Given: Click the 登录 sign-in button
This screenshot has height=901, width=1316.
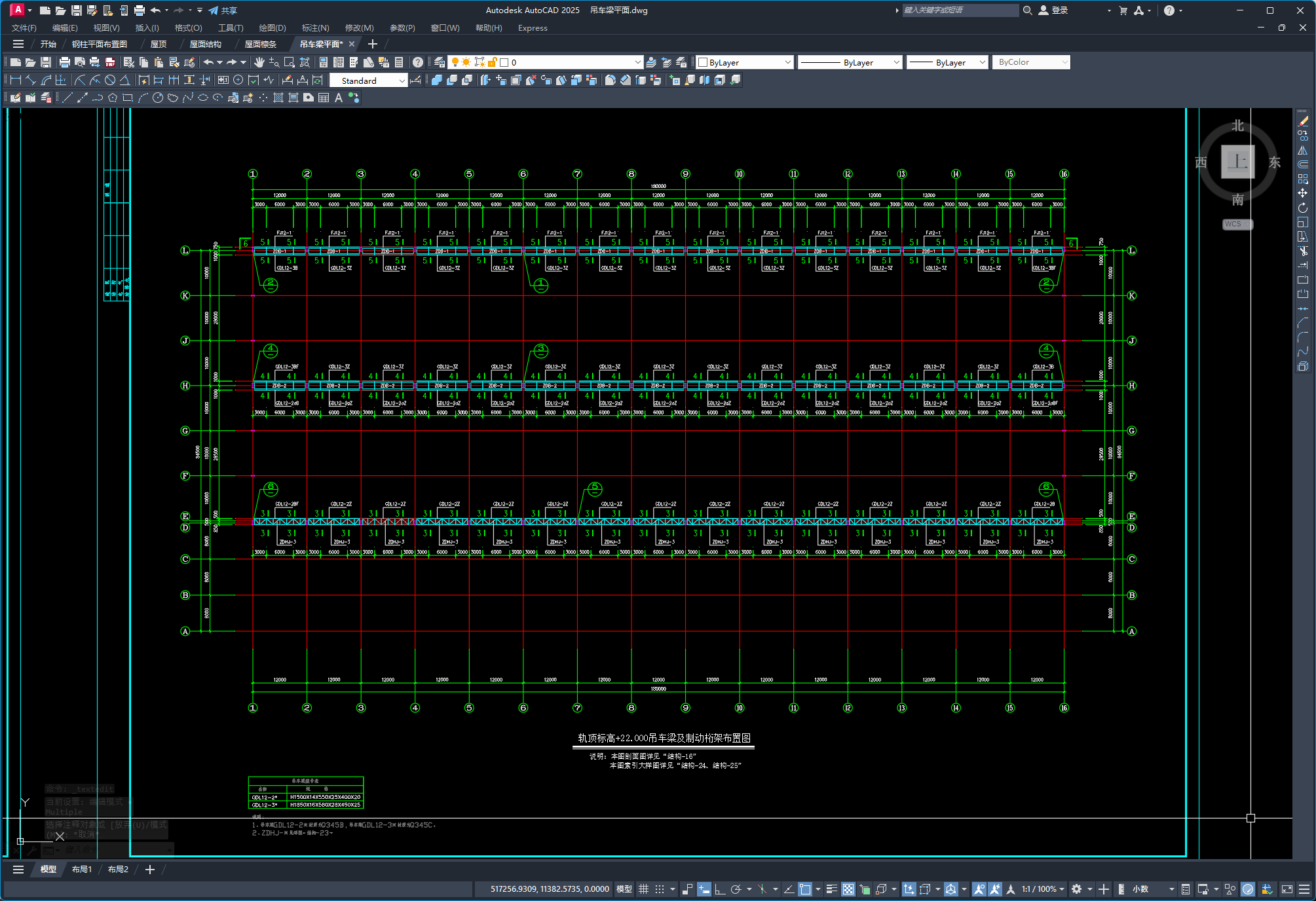Looking at the screenshot, I should point(1053,10).
